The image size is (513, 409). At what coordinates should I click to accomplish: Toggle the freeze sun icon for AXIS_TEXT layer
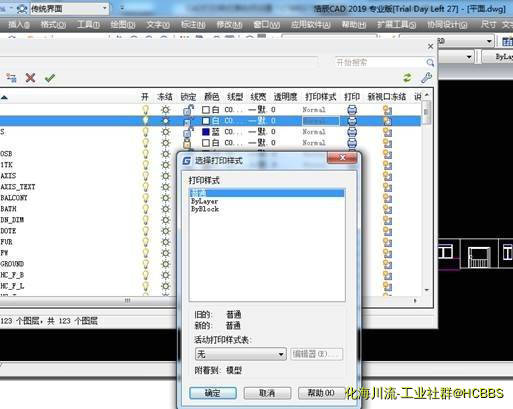(165, 187)
